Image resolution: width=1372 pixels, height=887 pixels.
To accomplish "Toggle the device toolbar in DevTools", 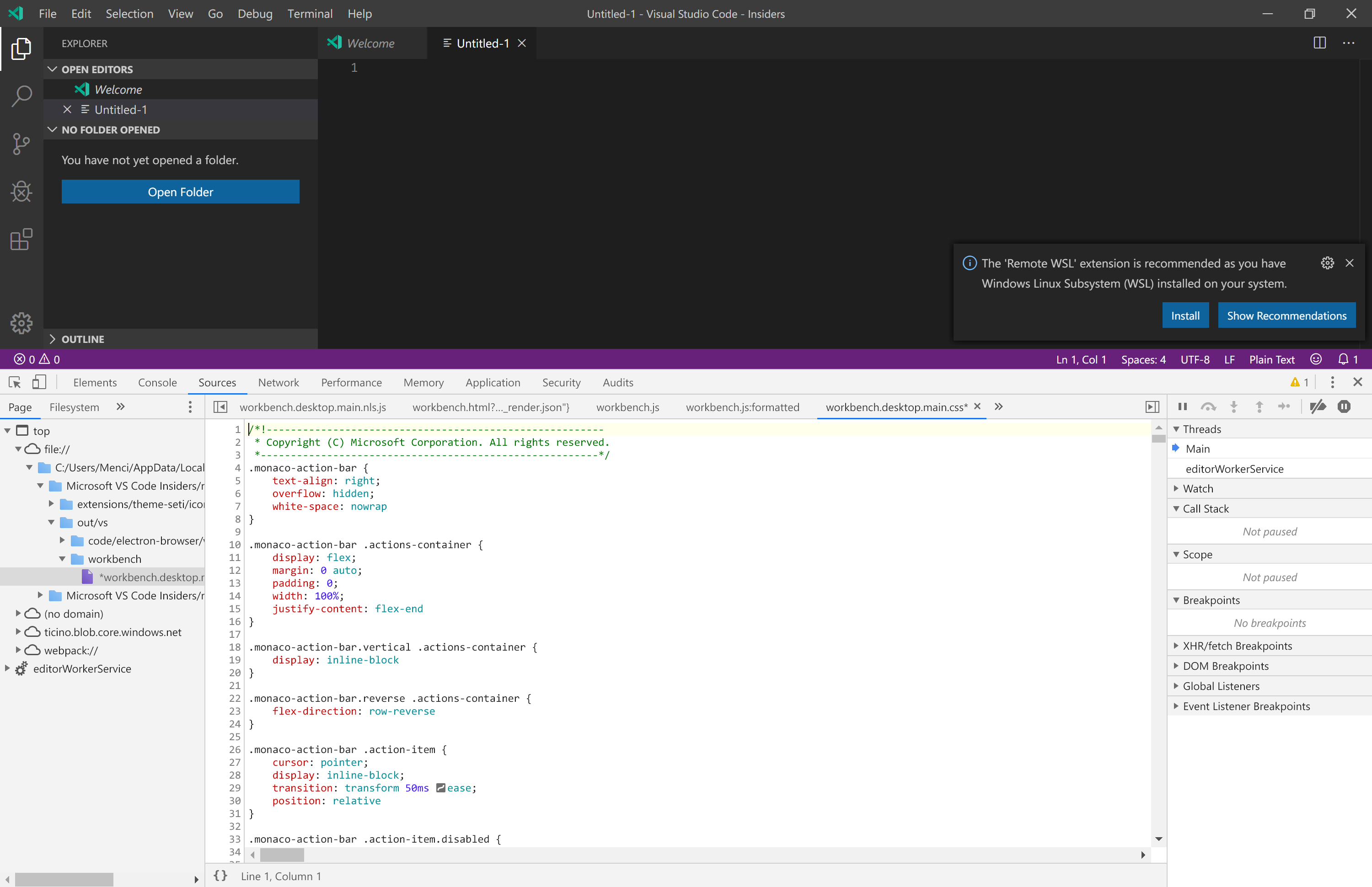I will tap(39, 382).
